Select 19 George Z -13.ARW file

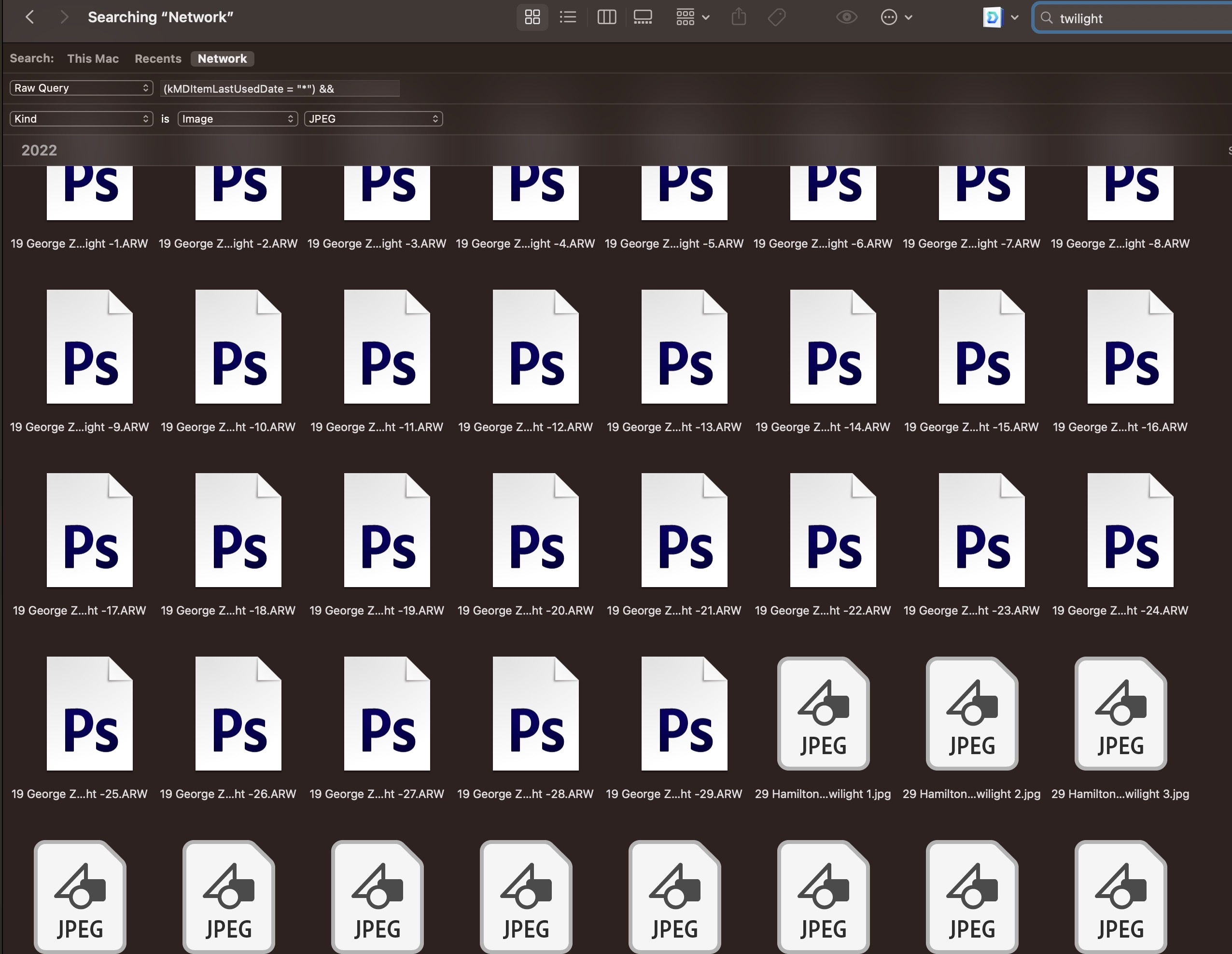coord(684,347)
